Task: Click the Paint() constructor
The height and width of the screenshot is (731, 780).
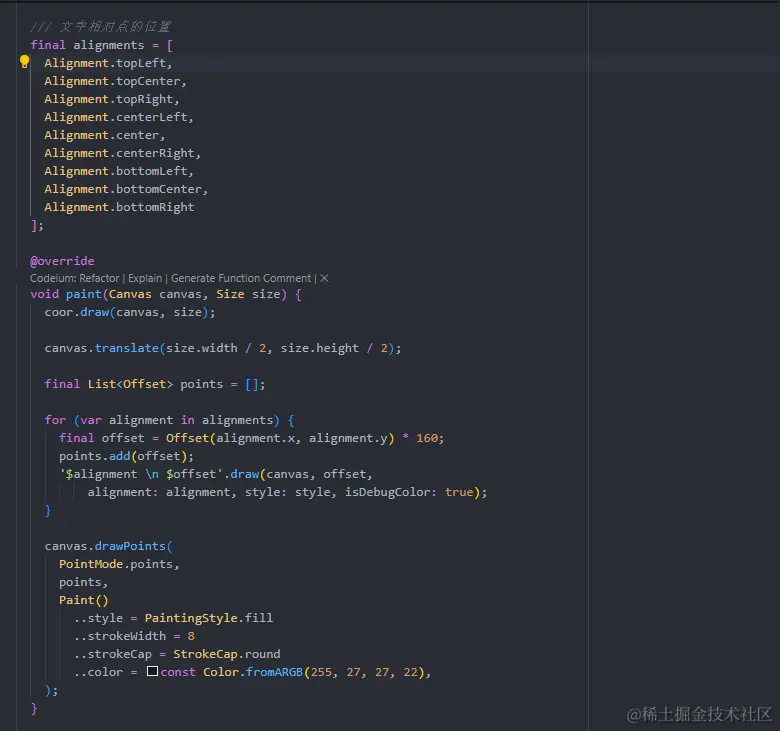Action: tap(84, 600)
